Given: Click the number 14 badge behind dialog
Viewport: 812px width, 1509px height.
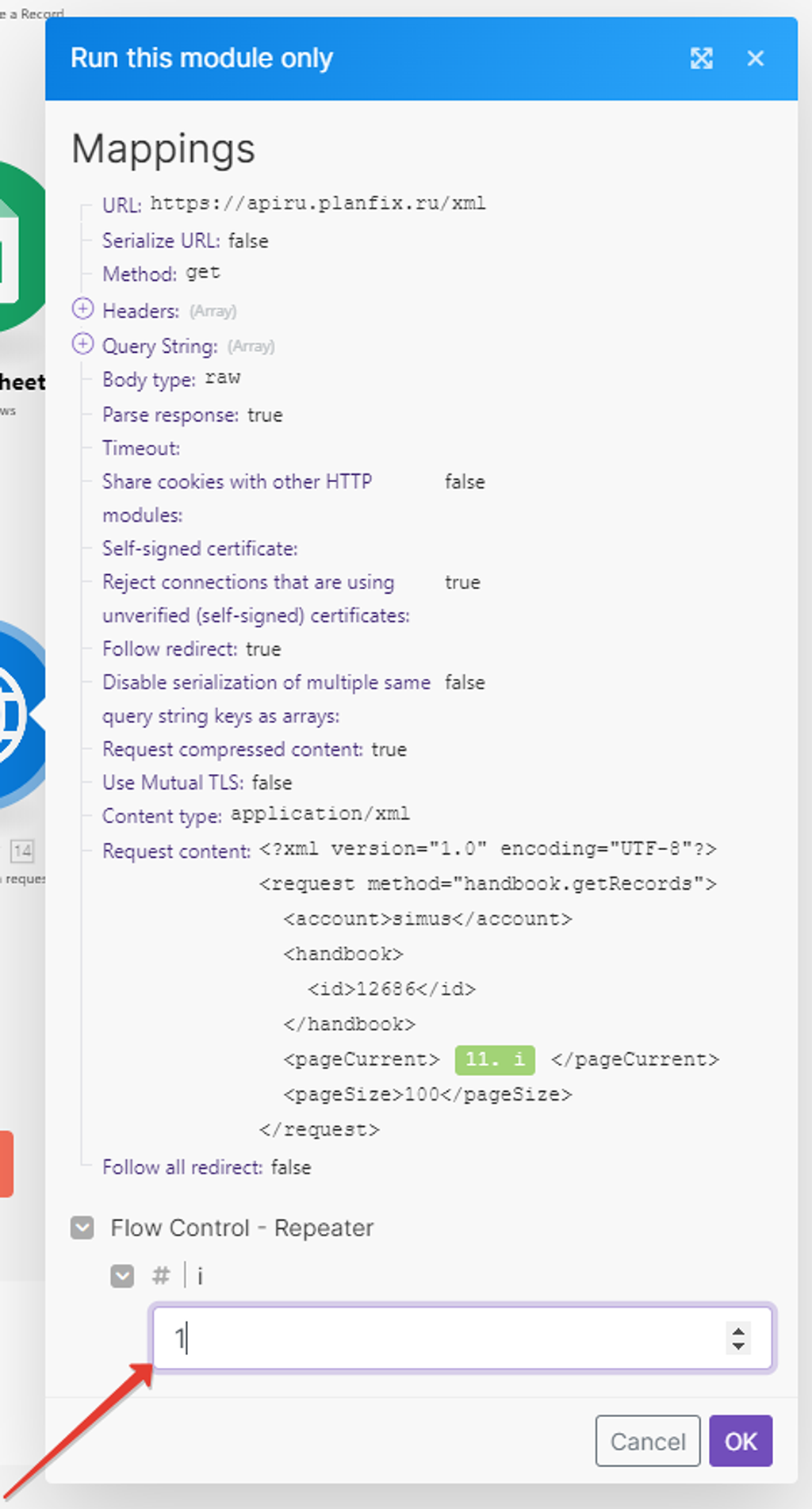Looking at the screenshot, I should (x=22, y=852).
